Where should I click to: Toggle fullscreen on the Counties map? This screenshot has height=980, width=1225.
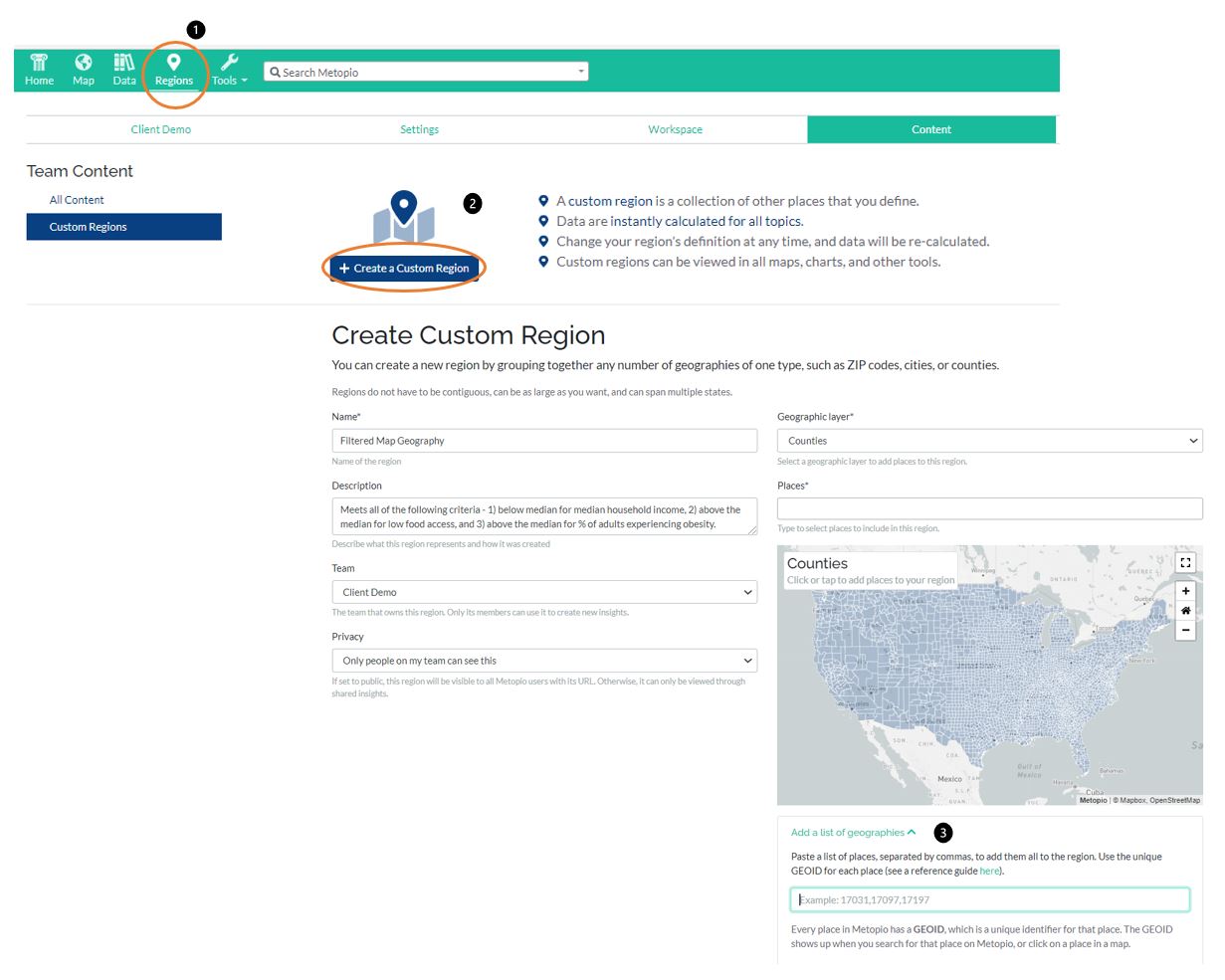[x=1185, y=562]
